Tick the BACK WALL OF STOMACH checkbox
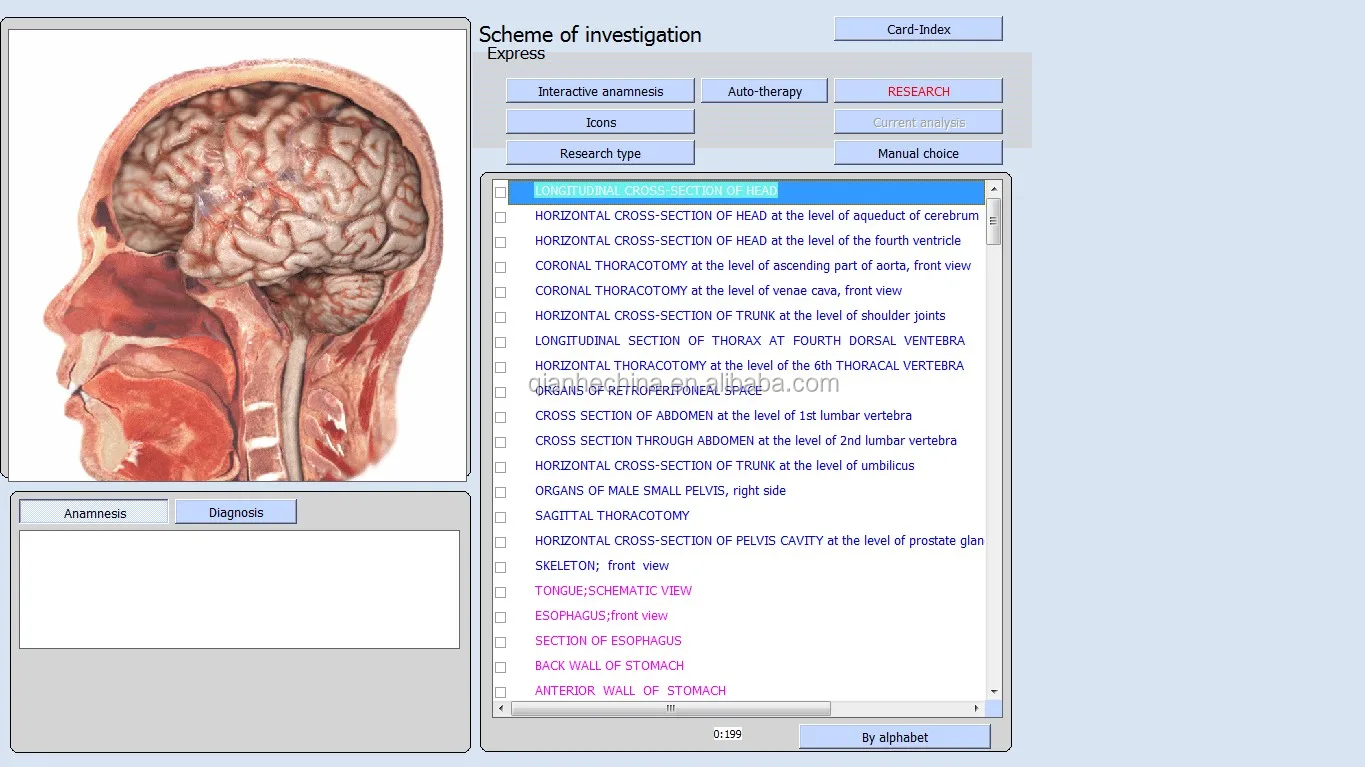 click(x=500, y=667)
